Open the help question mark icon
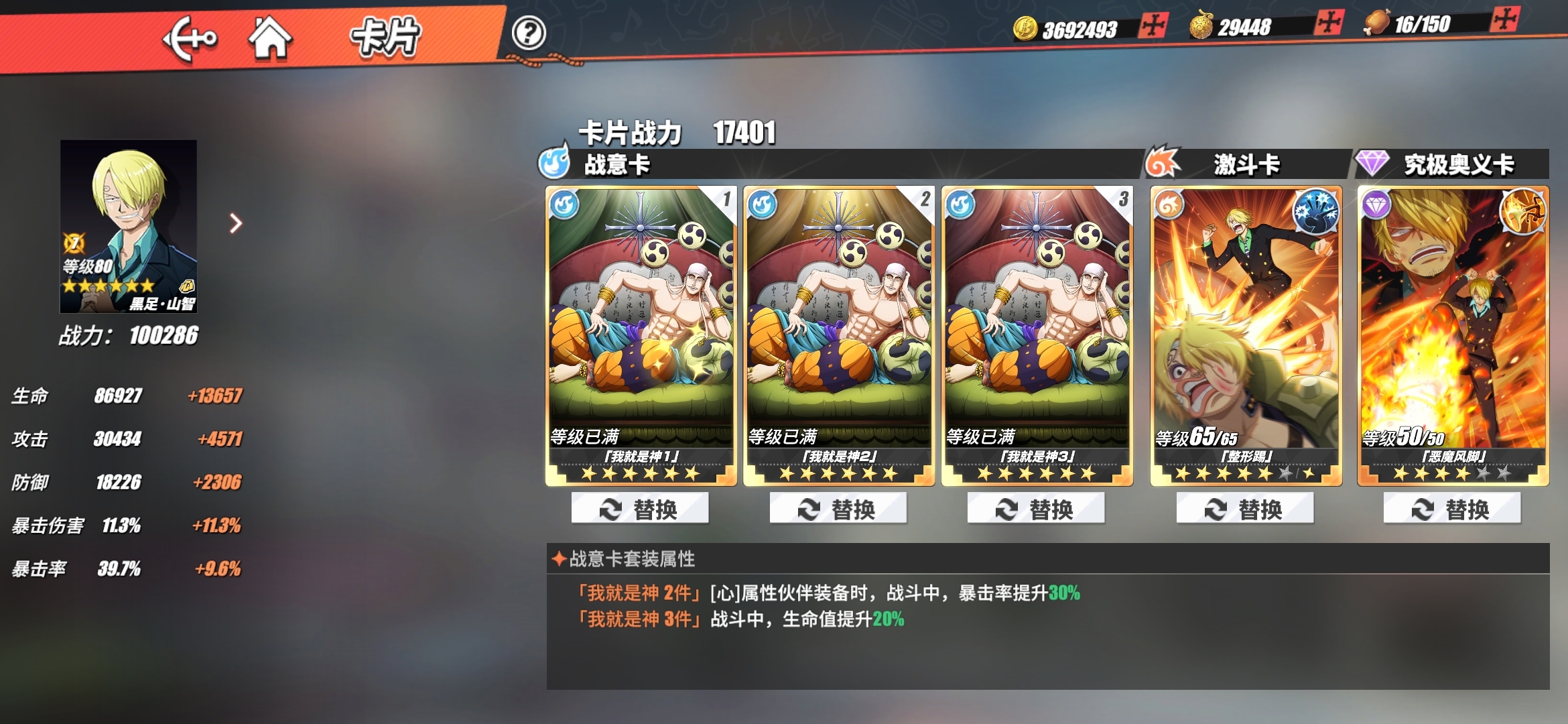 529,33
